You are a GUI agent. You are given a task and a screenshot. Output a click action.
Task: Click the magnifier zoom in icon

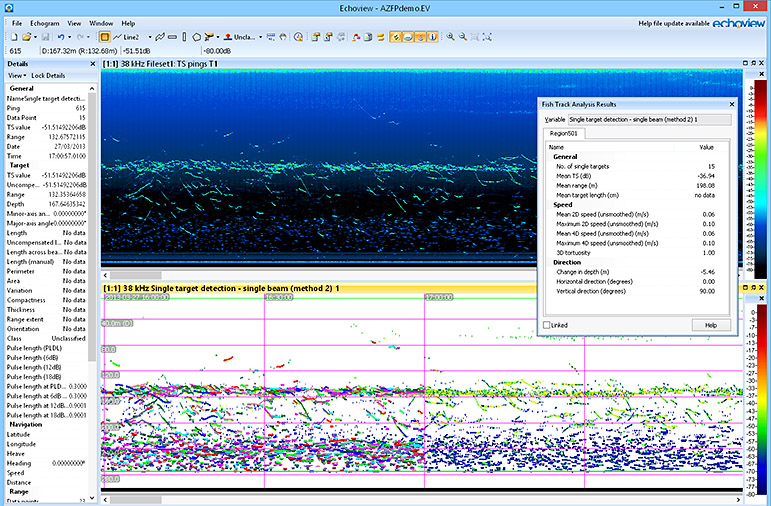coord(450,37)
